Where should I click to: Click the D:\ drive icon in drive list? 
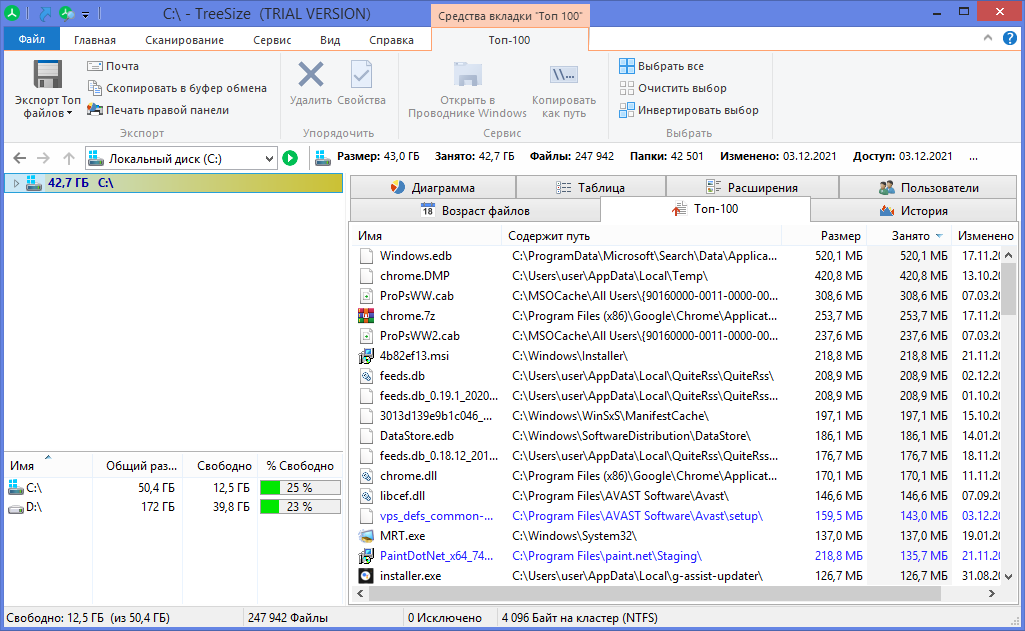click(16, 507)
